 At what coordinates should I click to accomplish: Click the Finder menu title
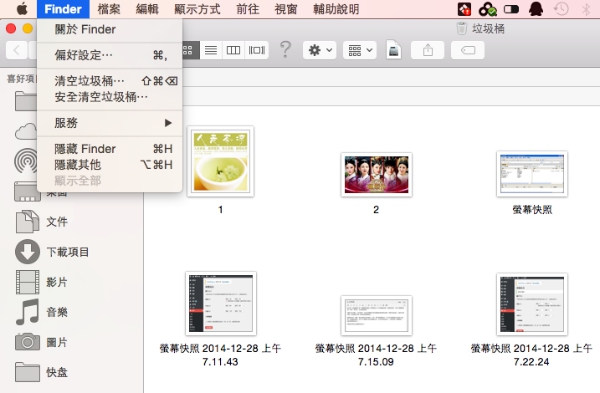pos(63,9)
